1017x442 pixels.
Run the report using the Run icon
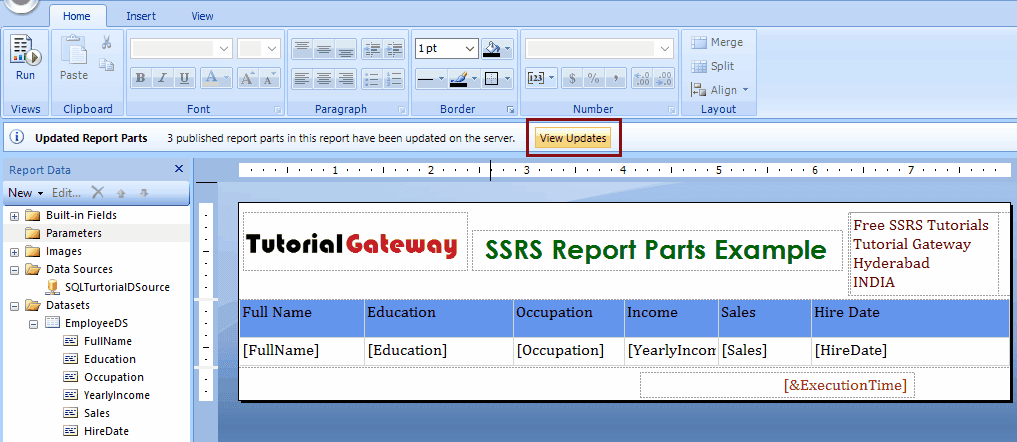(x=25, y=57)
